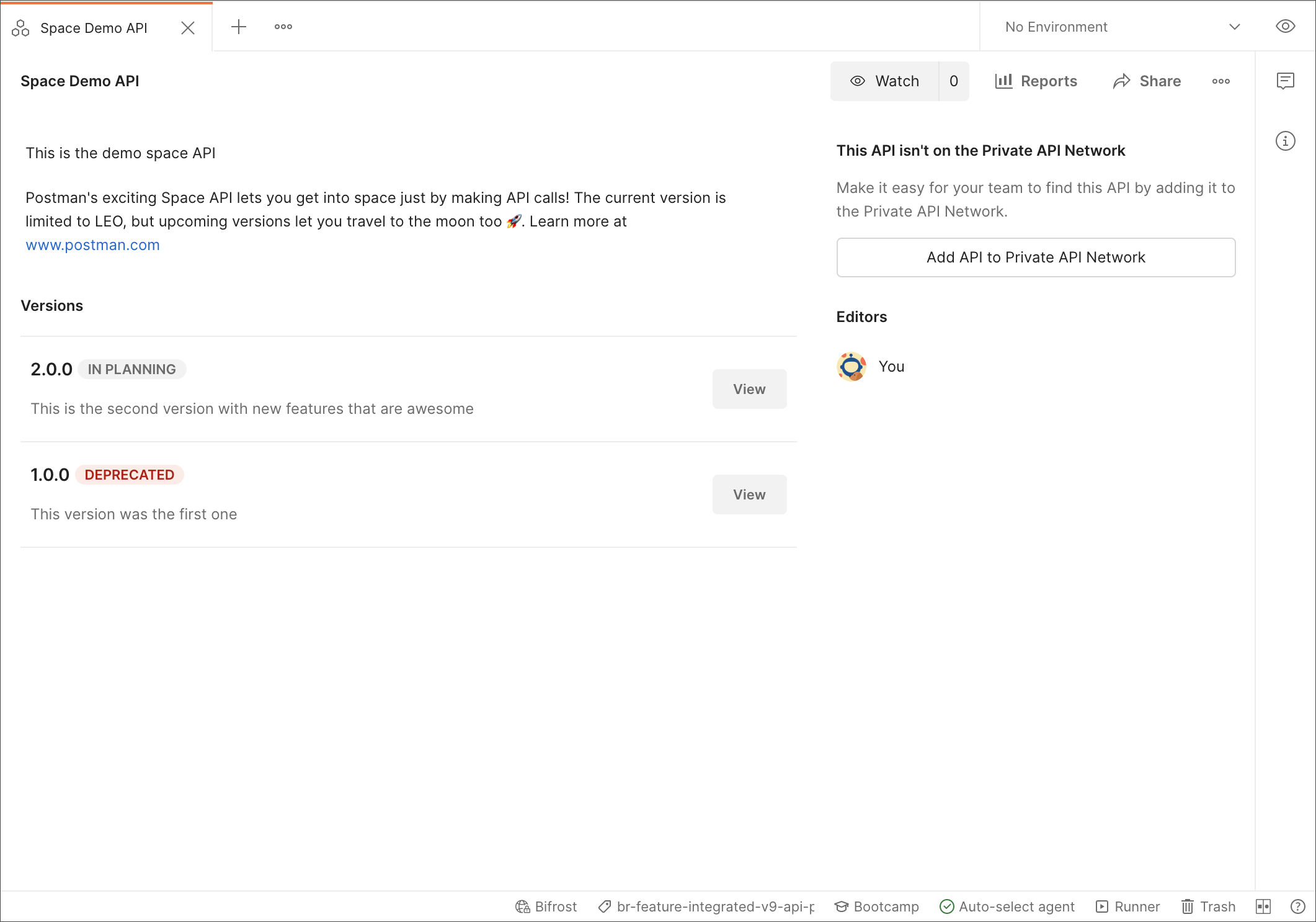Click your editor avatar
Image resolution: width=1316 pixels, height=922 pixels.
click(x=851, y=367)
